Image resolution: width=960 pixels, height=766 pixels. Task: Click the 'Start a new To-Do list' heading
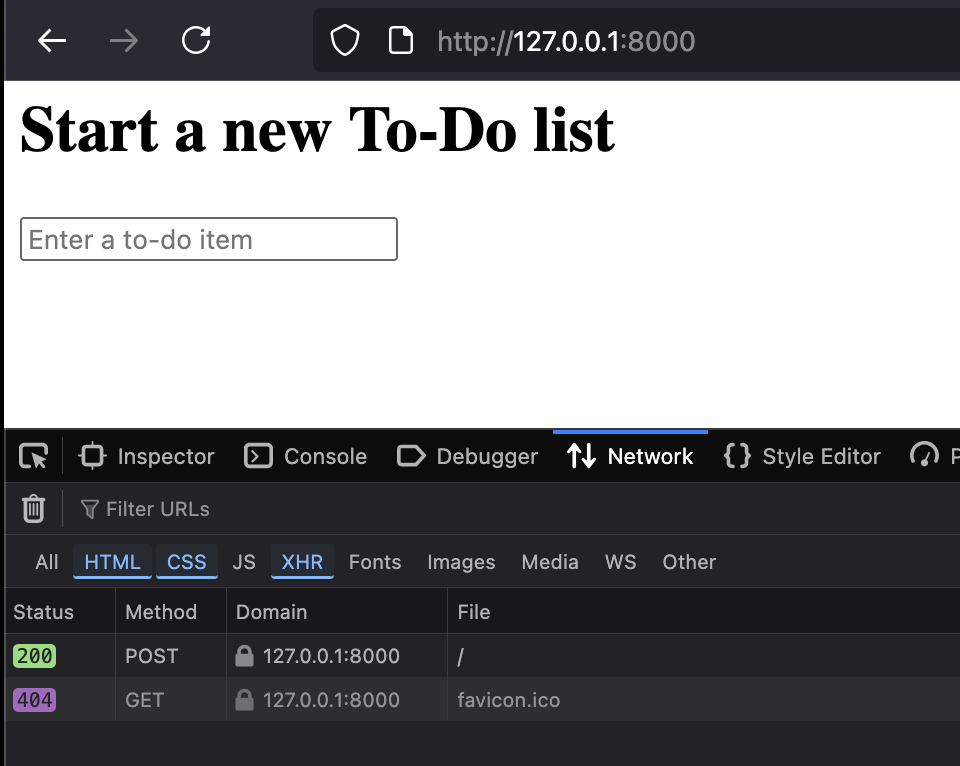317,130
